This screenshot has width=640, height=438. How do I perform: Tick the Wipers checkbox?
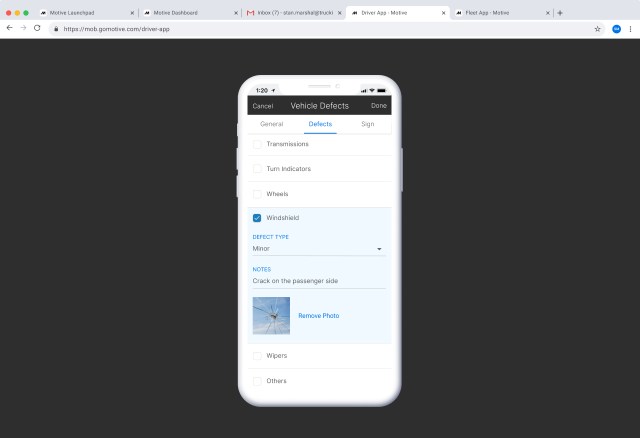(257, 356)
